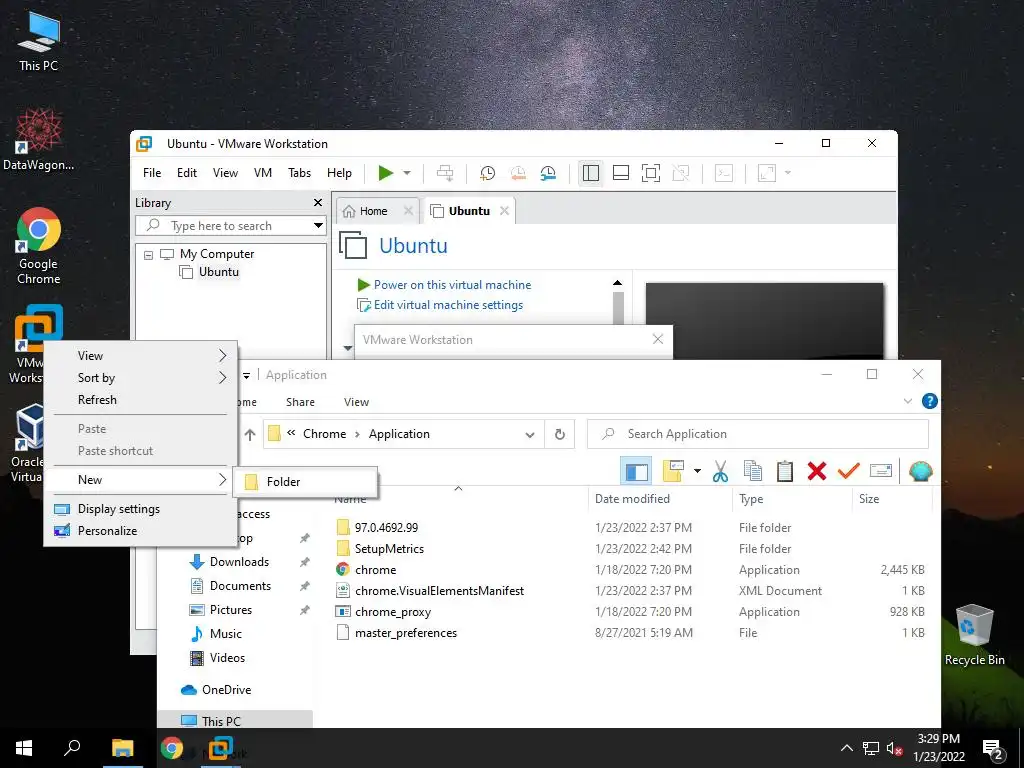
Task: Open the File menu in VMware Workstation
Action: click(152, 173)
